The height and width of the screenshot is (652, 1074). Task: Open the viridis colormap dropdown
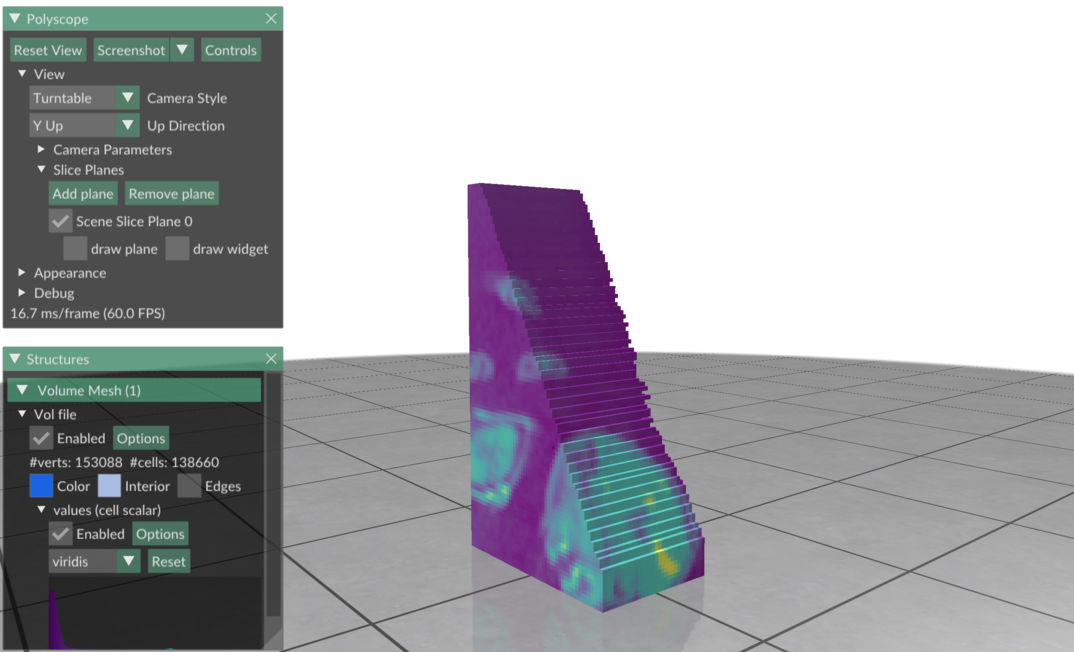click(94, 562)
